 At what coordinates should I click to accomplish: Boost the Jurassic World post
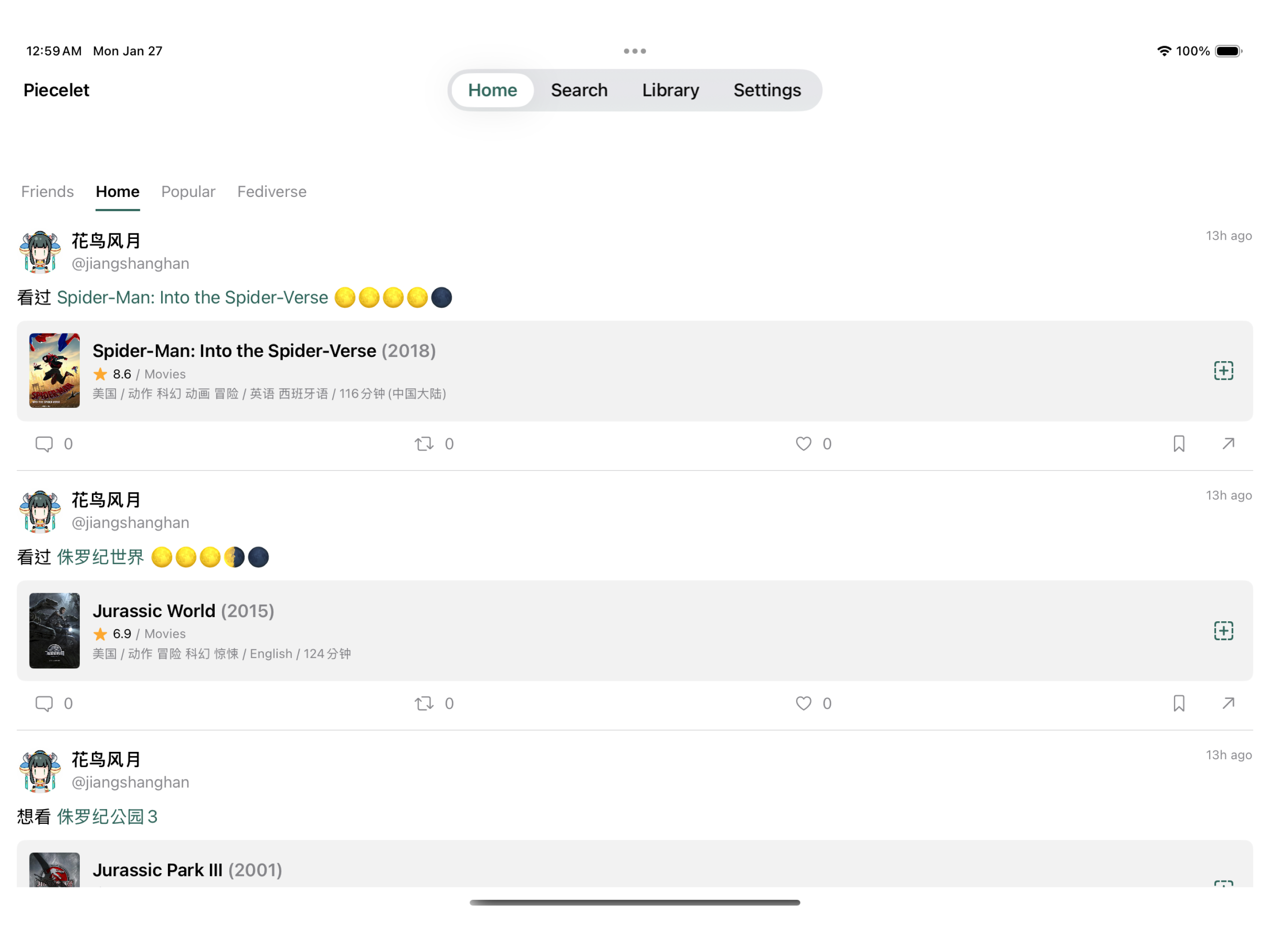coord(424,703)
